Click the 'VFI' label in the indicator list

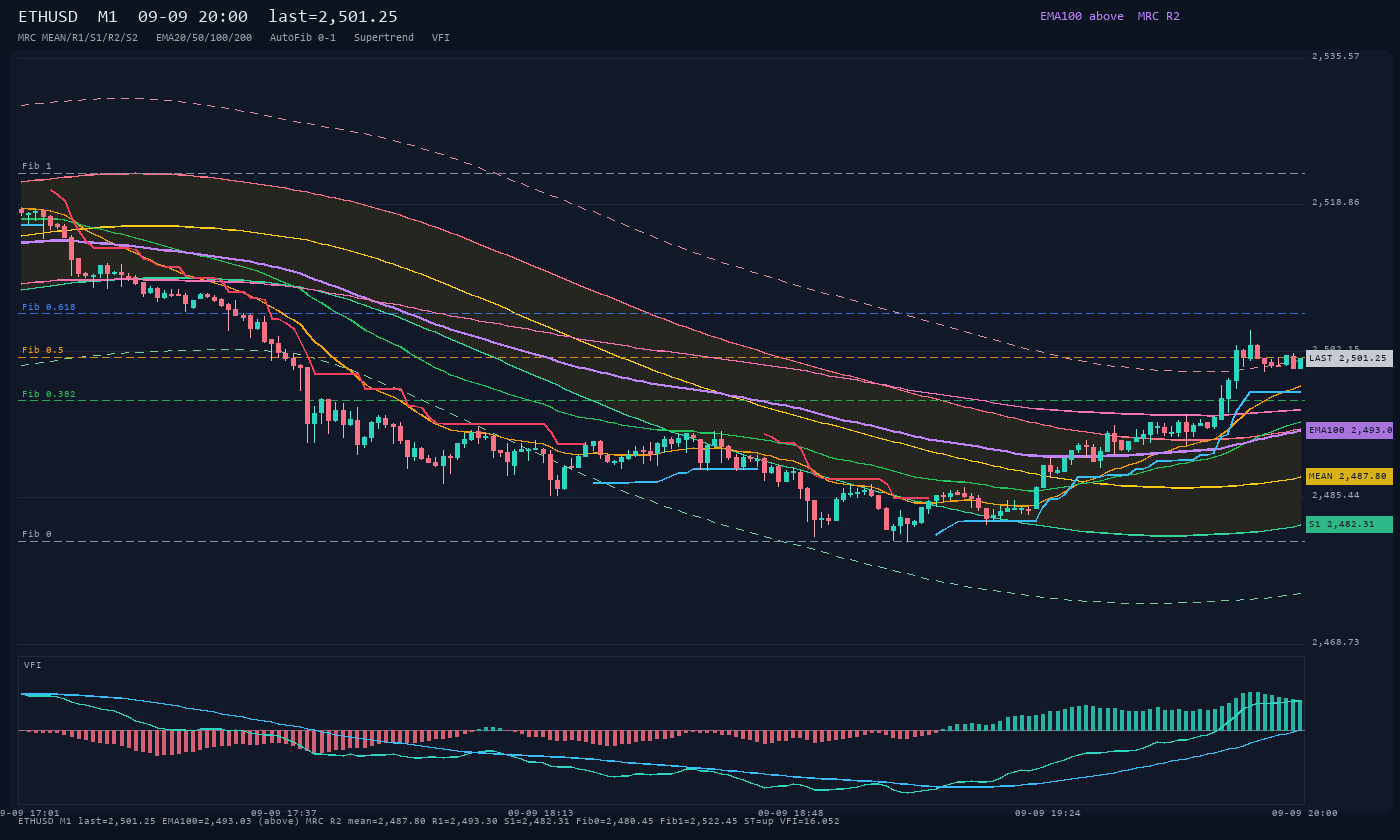[441, 37]
